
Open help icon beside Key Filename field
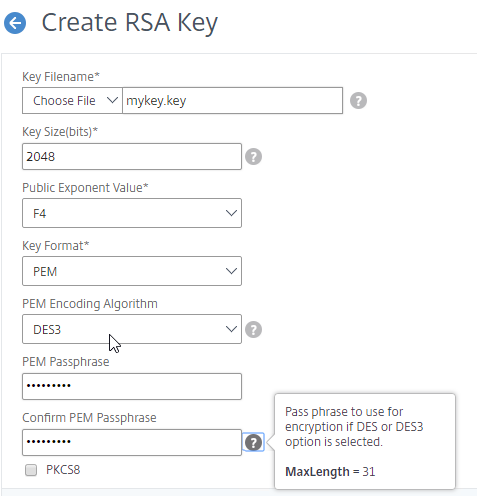point(358,100)
